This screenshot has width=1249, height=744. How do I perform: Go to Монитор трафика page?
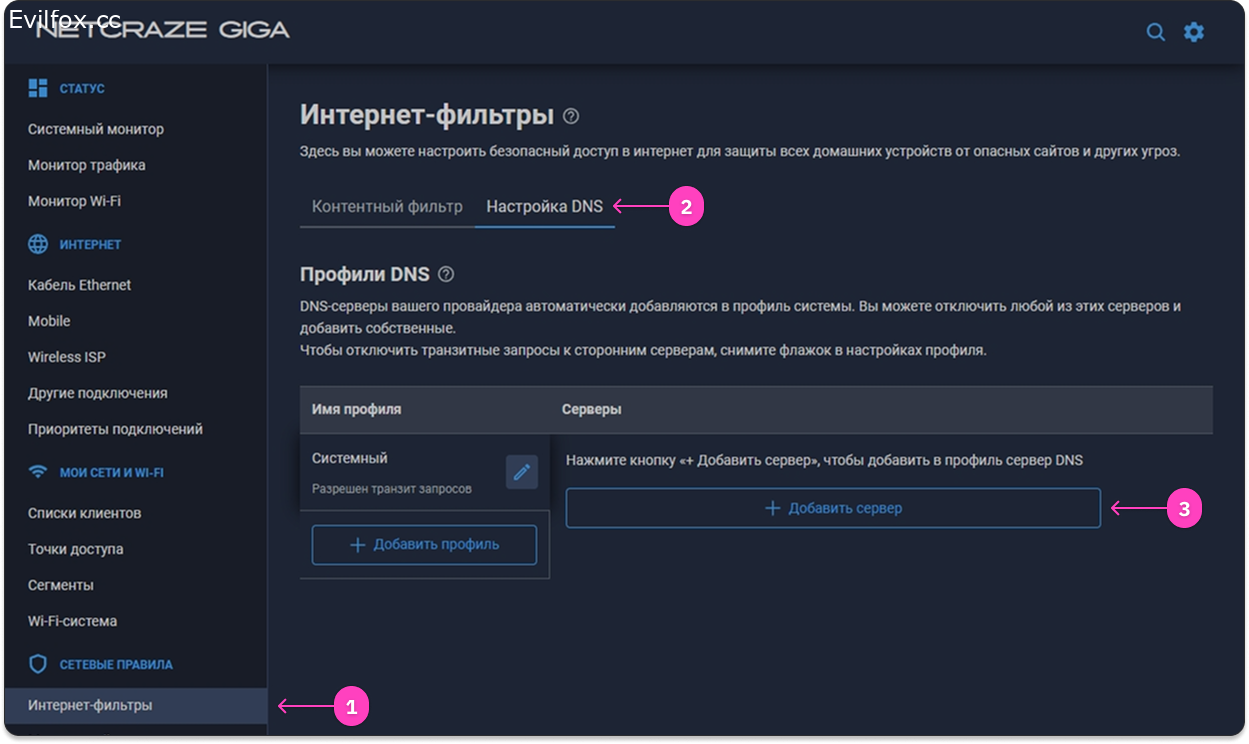[x=87, y=165]
